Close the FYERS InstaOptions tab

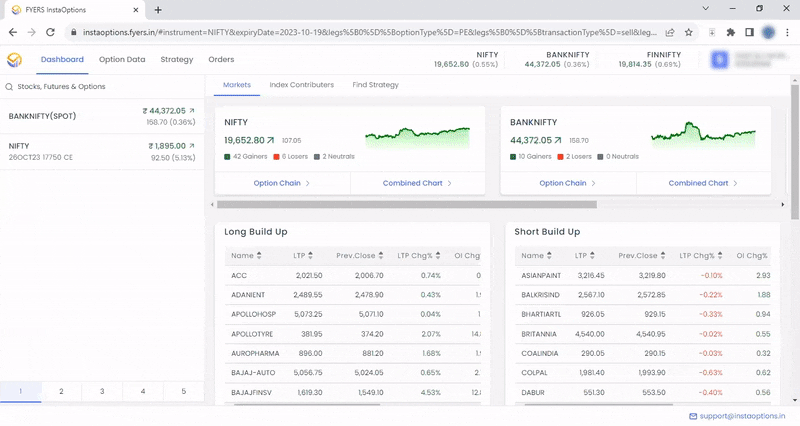(136, 10)
